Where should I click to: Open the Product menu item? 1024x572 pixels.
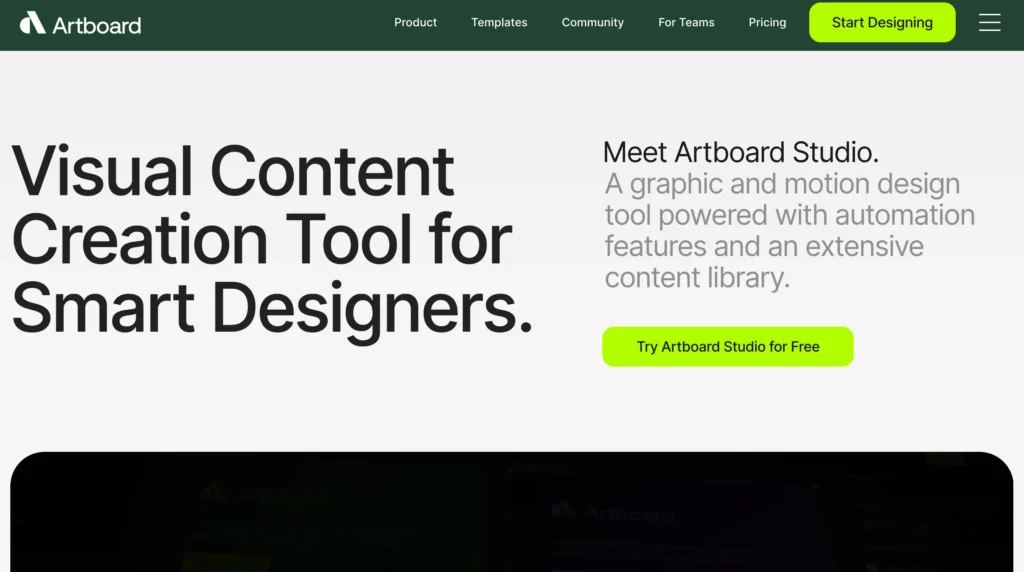click(415, 22)
